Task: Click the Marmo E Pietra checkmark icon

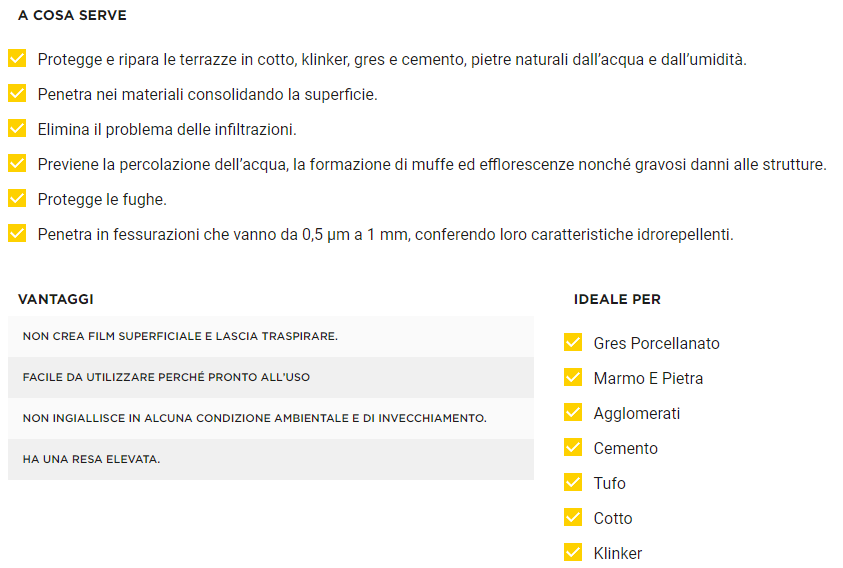Action: [573, 378]
